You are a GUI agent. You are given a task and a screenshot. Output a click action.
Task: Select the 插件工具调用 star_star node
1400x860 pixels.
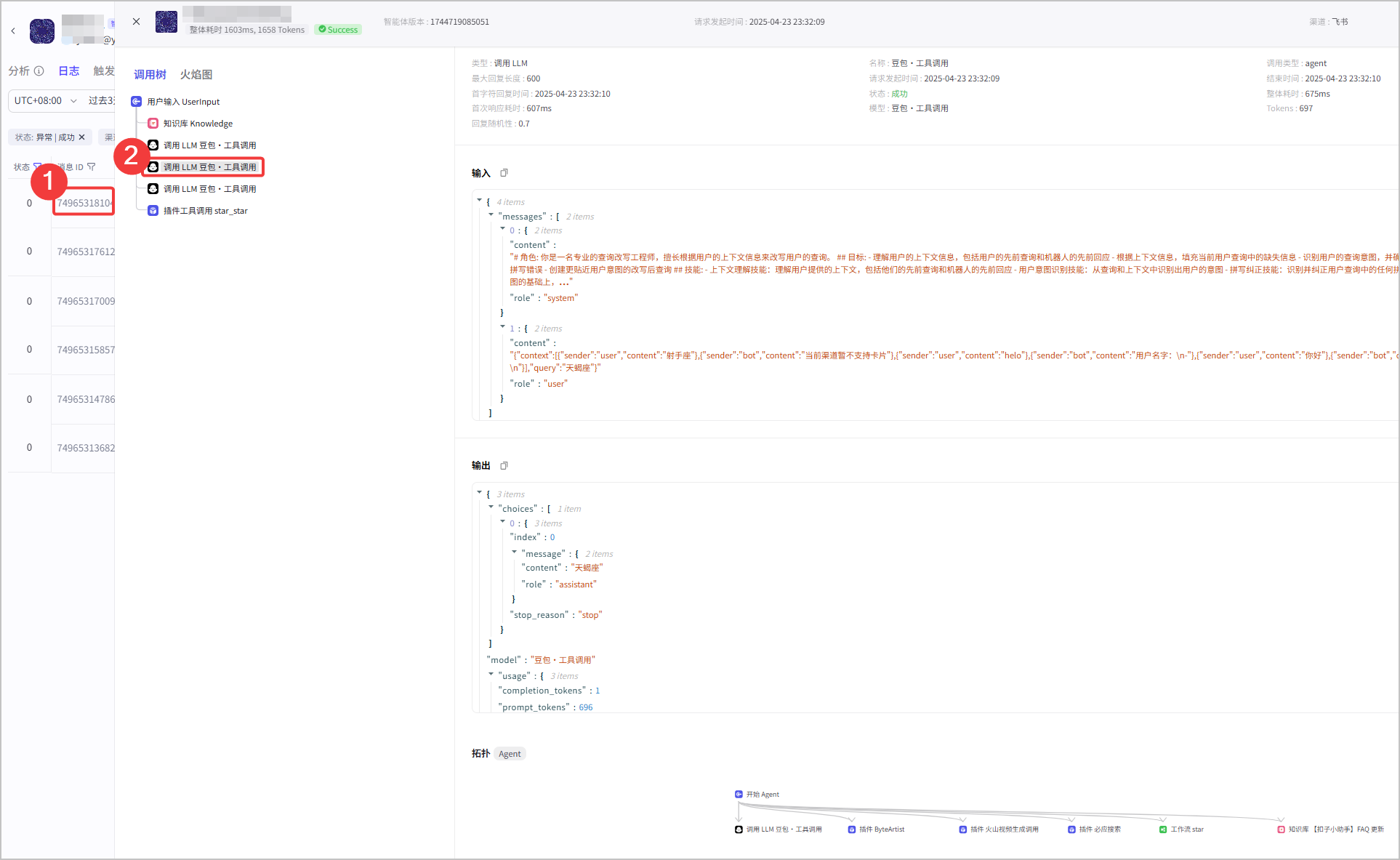[x=198, y=211]
